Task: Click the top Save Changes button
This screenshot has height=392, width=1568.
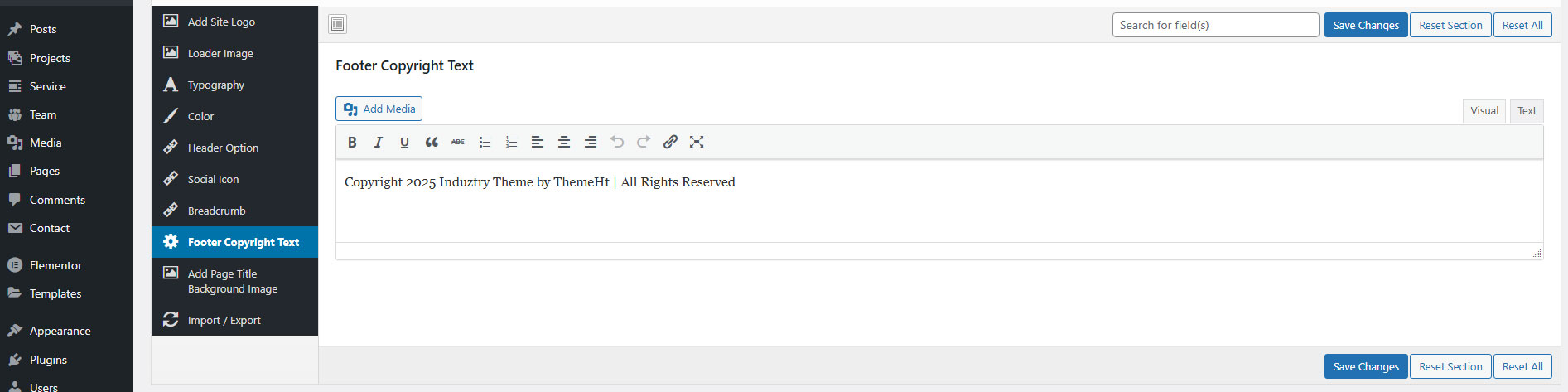Action: click(x=1365, y=25)
